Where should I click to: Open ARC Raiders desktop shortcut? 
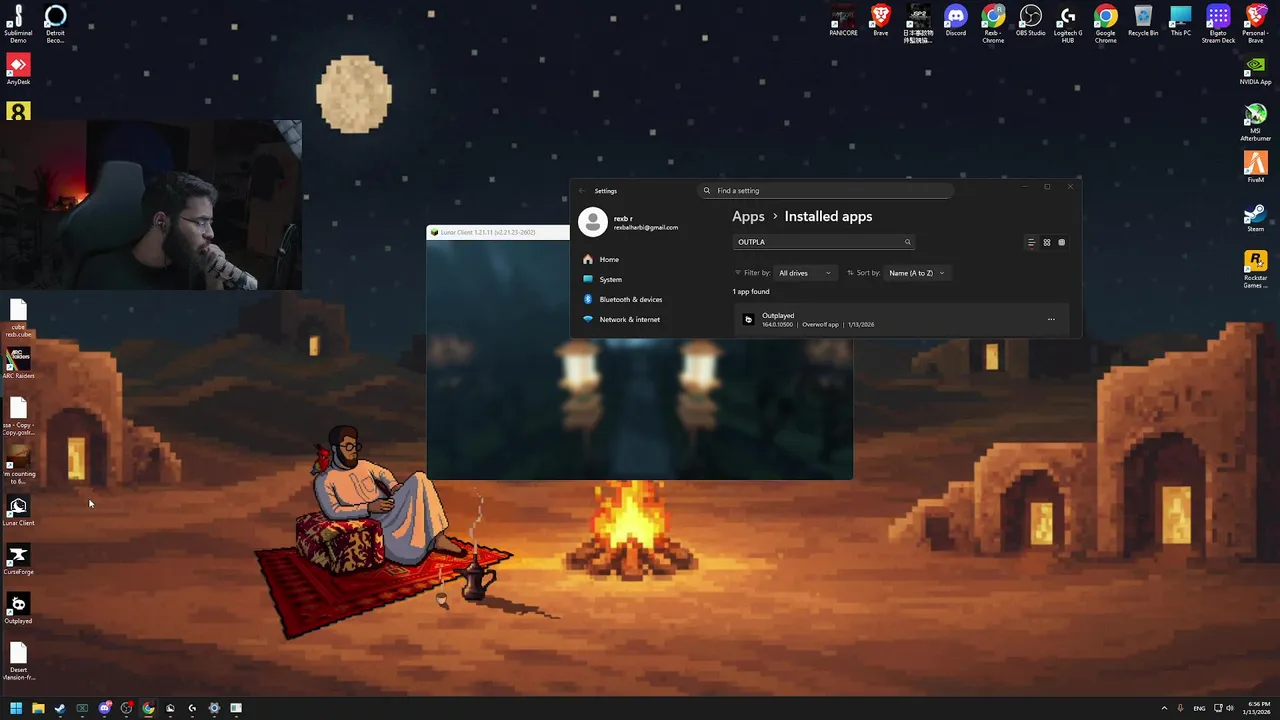[x=18, y=363]
